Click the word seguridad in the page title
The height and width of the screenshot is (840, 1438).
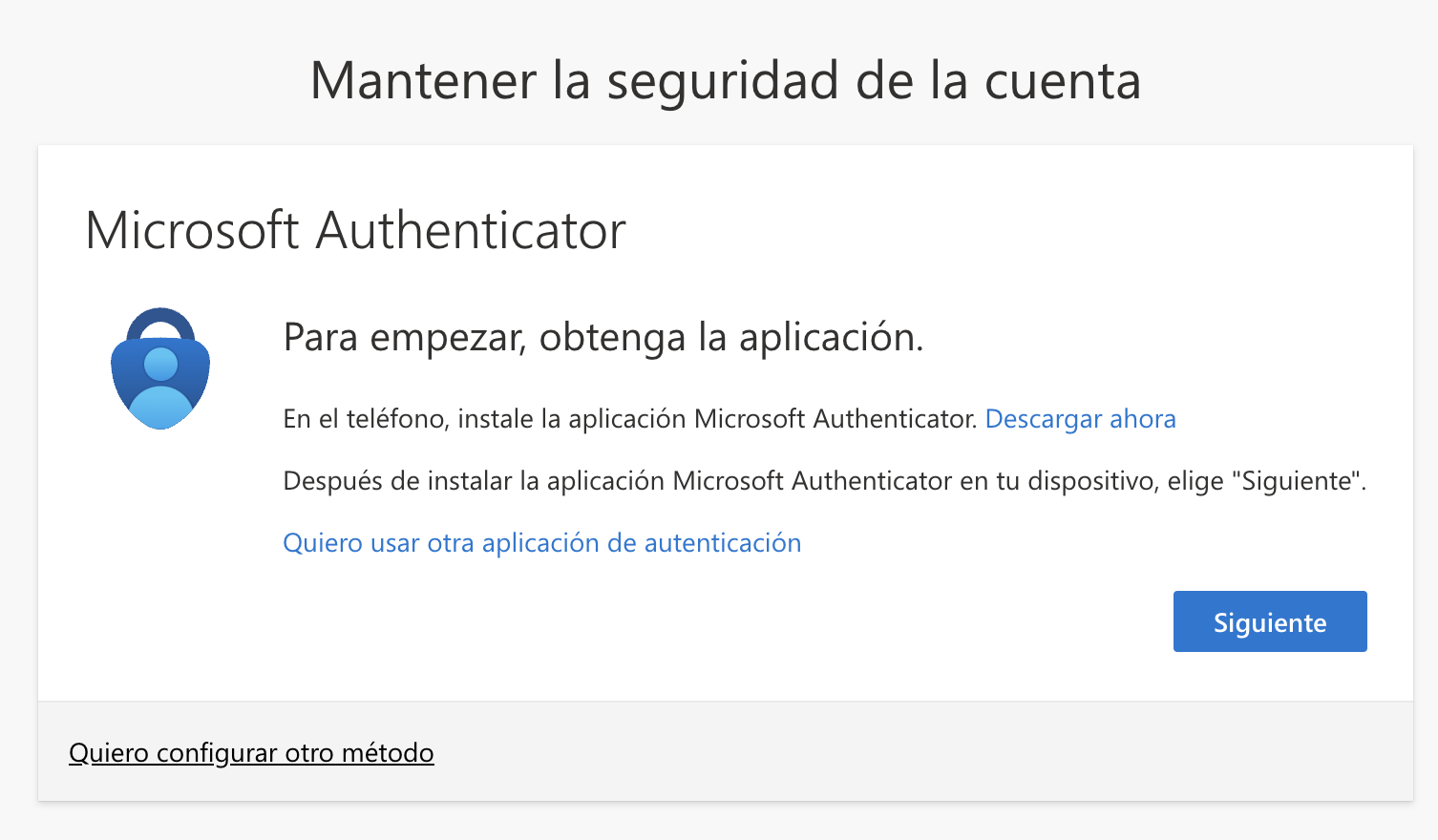tap(723, 82)
